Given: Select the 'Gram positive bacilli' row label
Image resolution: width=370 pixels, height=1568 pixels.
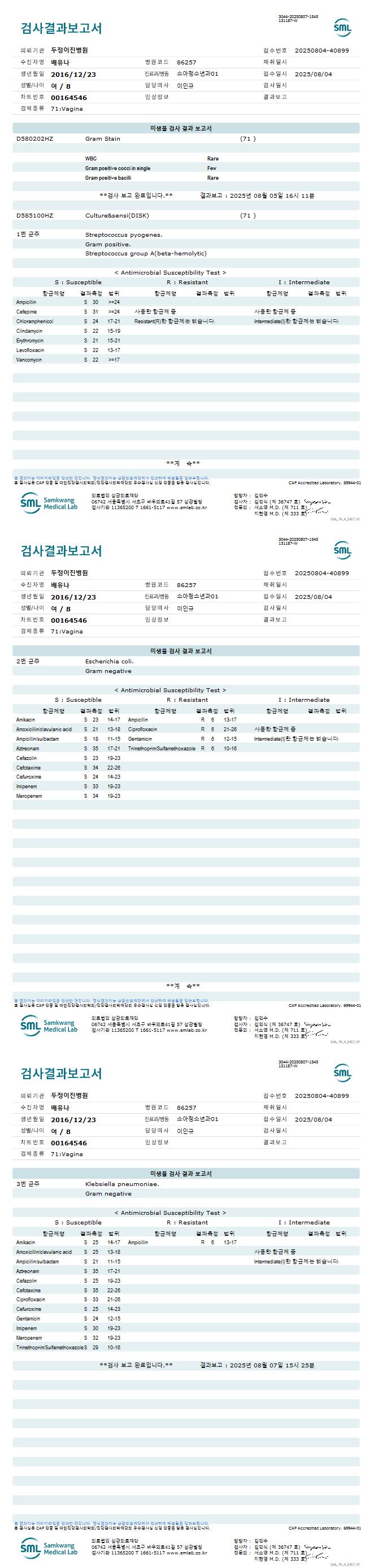Looking at the screenshot, I should coord(108,179).
